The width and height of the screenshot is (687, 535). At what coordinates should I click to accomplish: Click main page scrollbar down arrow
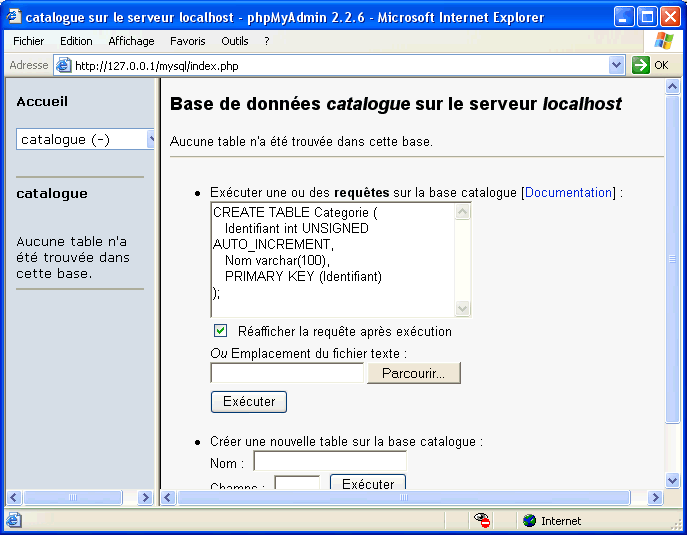[x=672, y=481]
